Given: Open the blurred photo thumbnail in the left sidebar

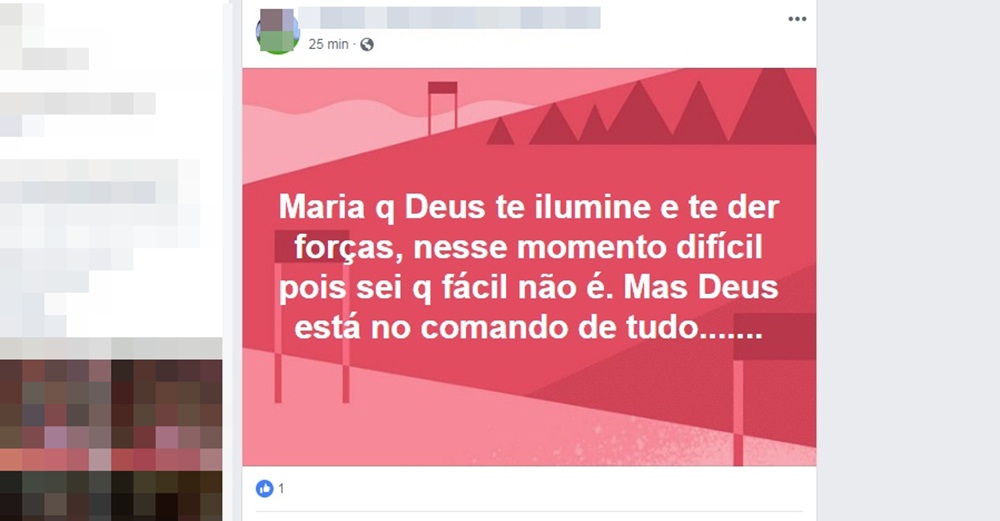Looking at the screenshot, I should [111, 440].
